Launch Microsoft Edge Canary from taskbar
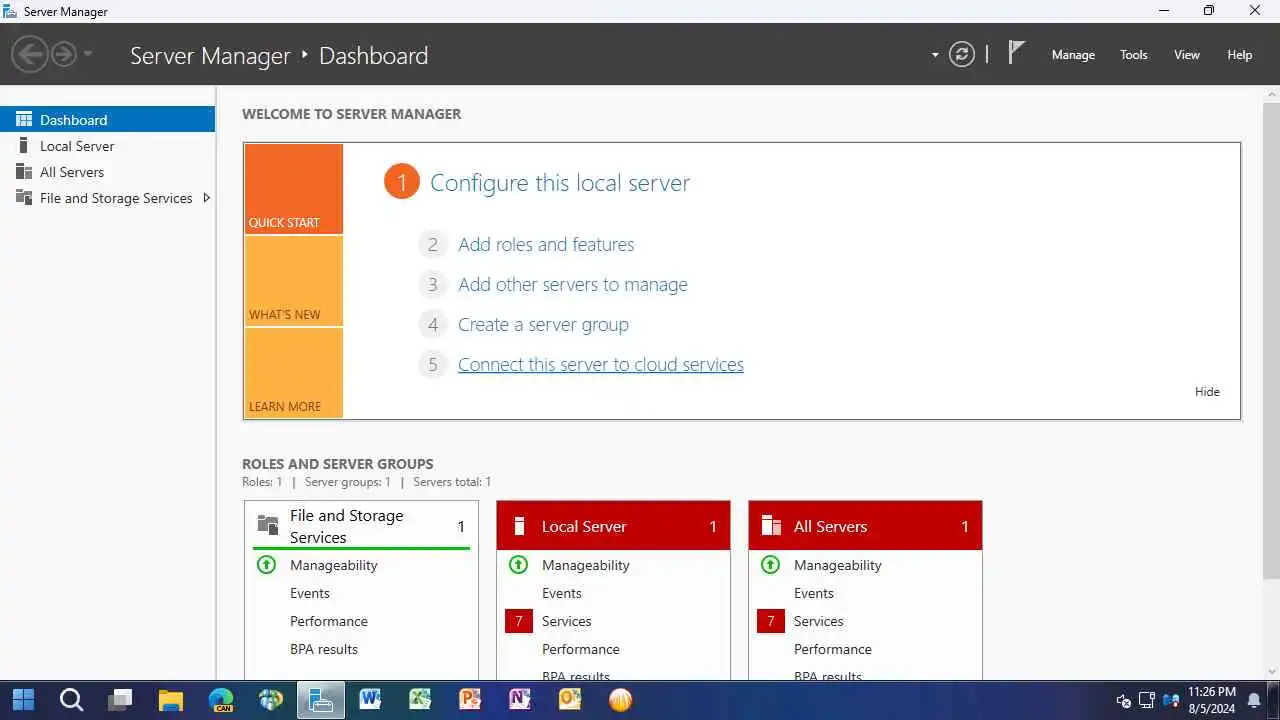1280x720 pixels. (x=221, y=699)
